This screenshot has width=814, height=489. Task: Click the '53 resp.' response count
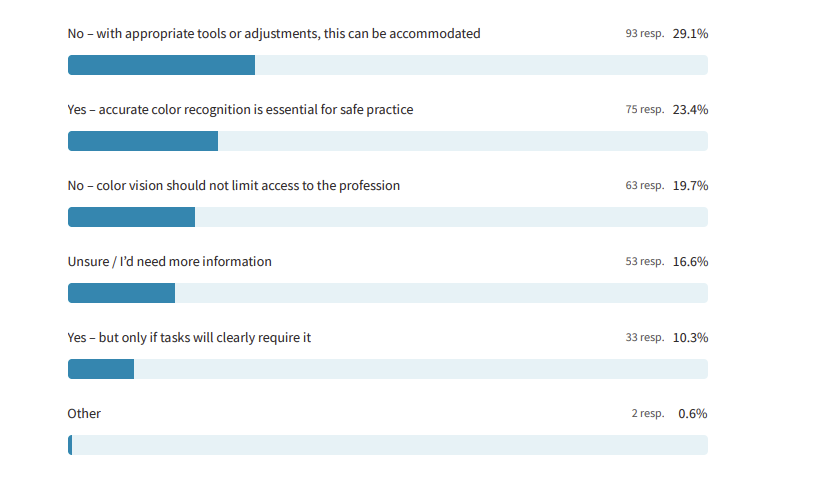coord(644,262)
